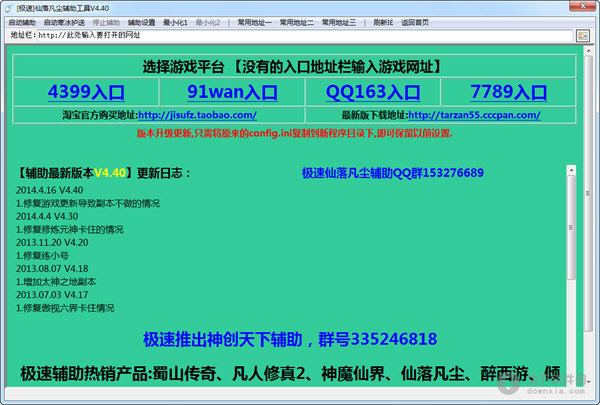Click the 启动辅助 menu item
The width and height of the screenshot is (600, 405).
[x=22, y=23]
